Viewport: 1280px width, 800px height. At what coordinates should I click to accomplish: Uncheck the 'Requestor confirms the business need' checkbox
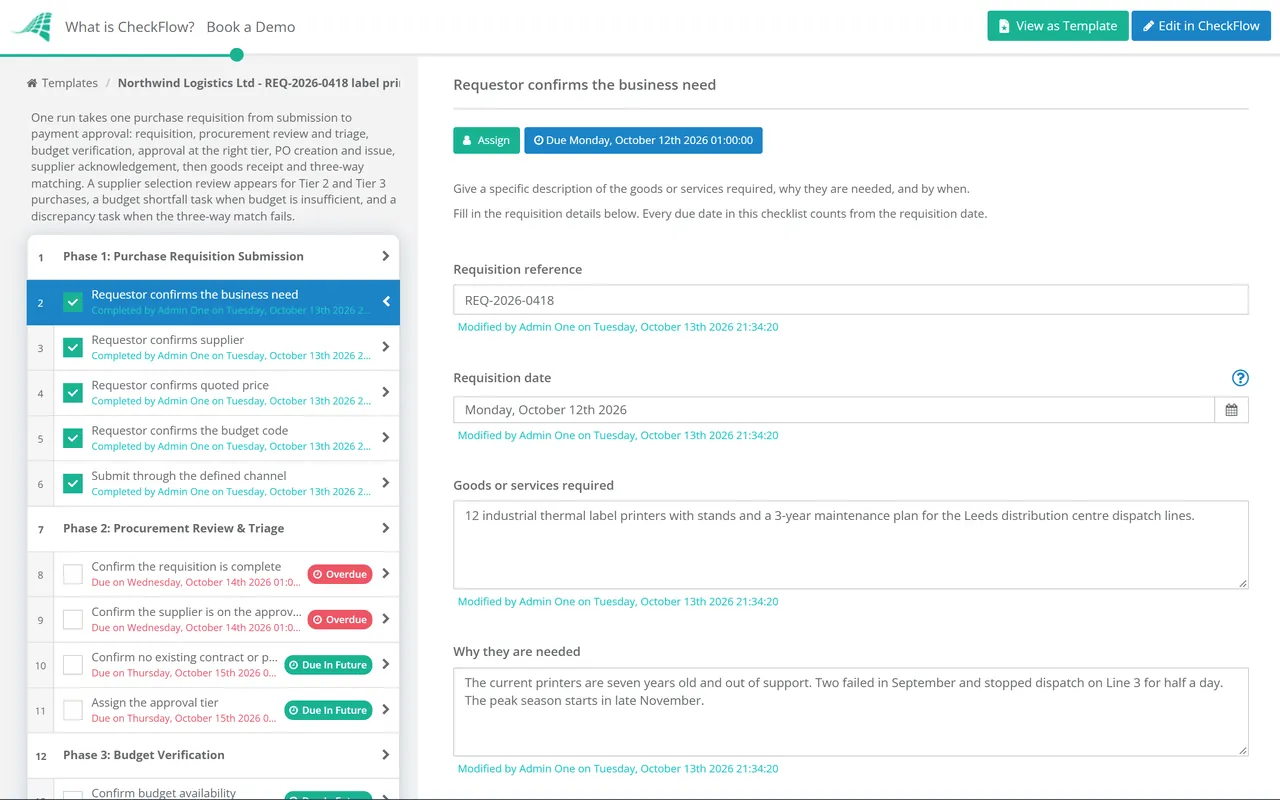click(x=73, y=302)
